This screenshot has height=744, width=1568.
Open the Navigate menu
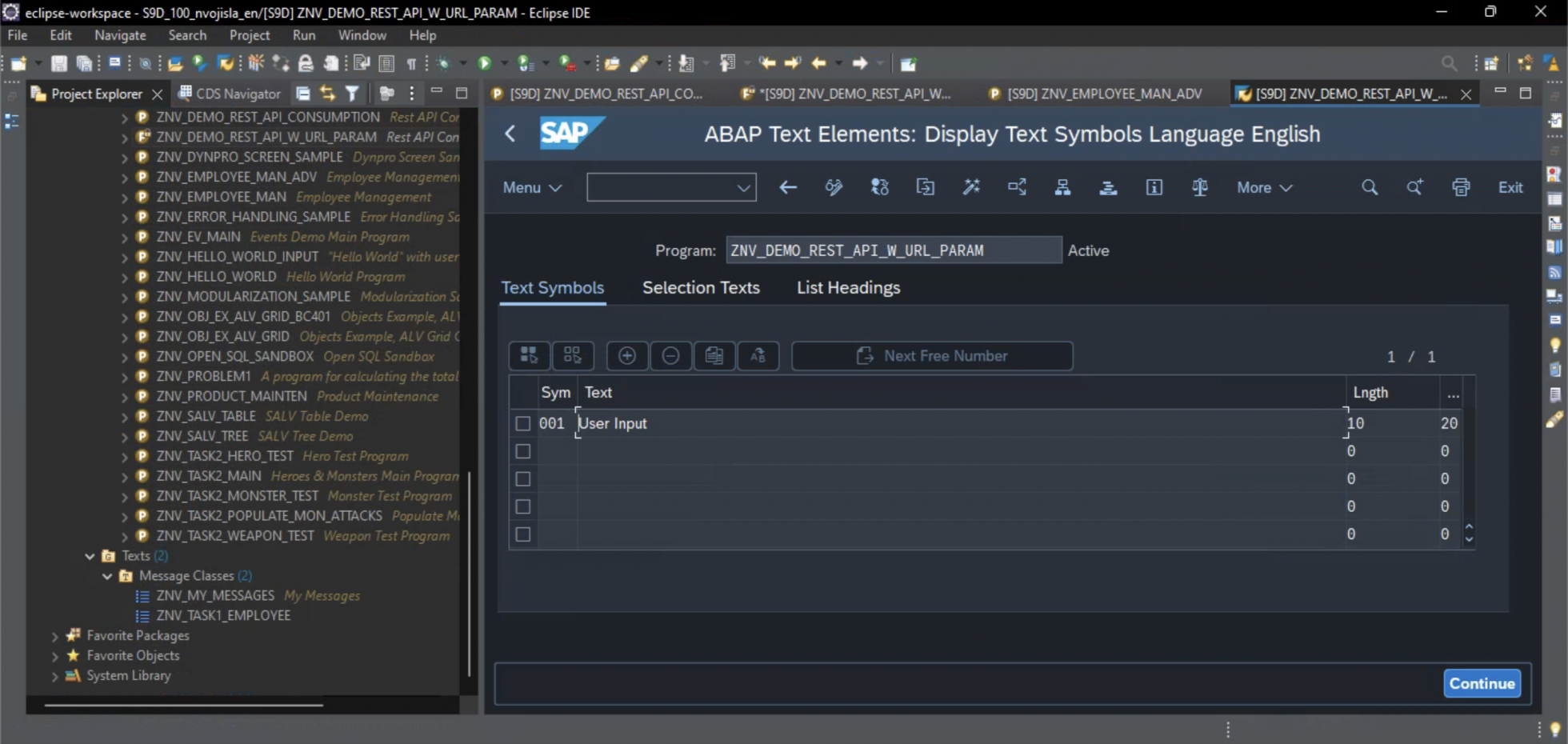120,34
